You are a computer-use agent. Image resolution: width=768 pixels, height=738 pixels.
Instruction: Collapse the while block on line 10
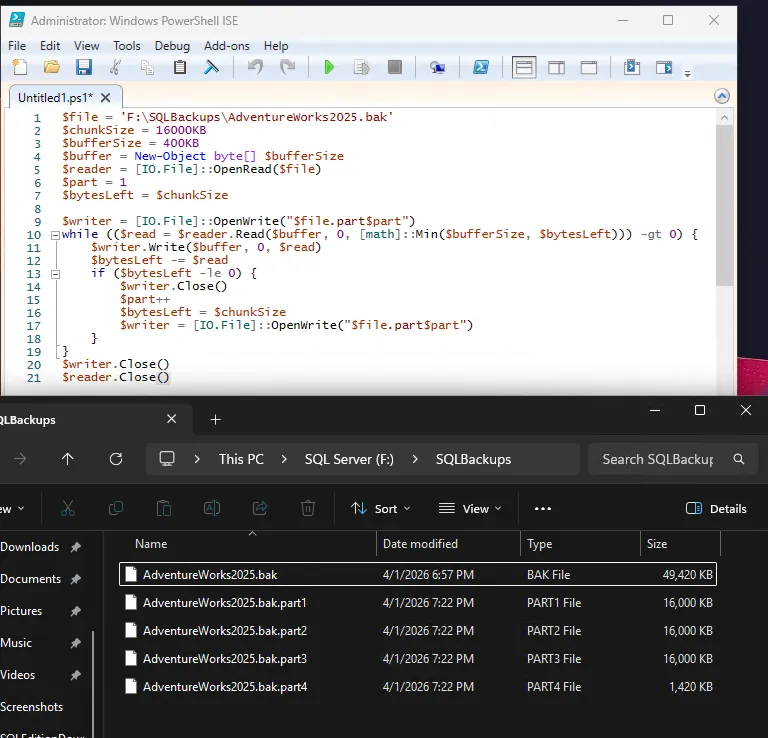(x=55, y=235)
